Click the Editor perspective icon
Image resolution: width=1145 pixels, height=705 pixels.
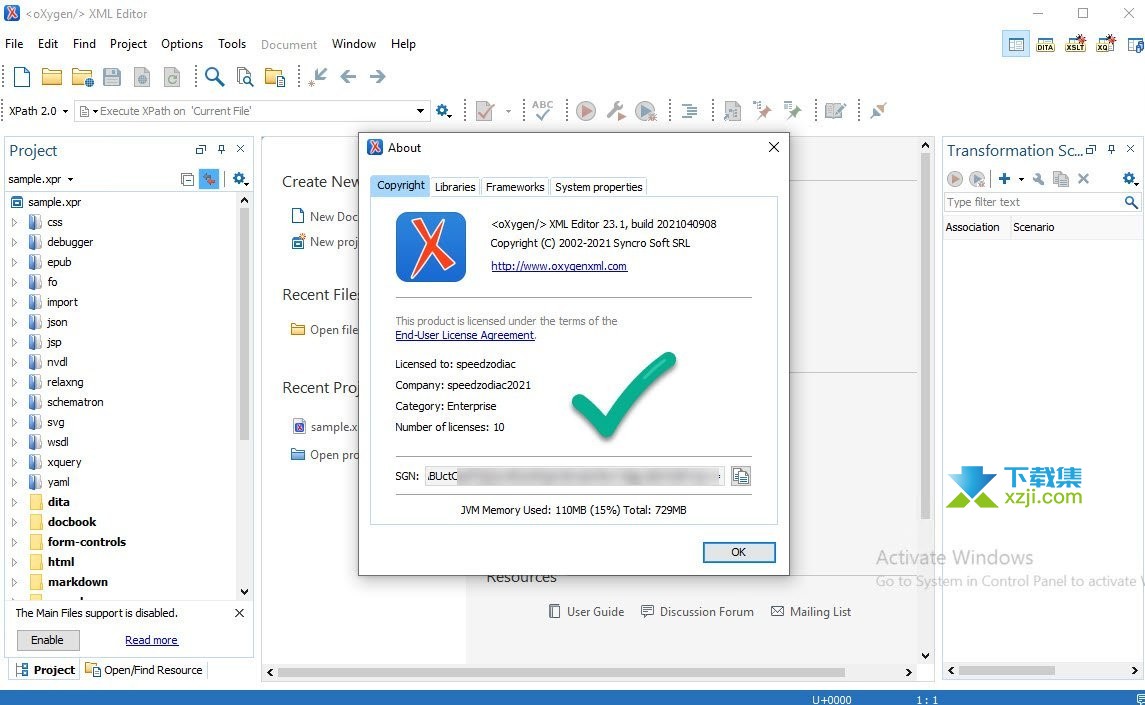1016,44
